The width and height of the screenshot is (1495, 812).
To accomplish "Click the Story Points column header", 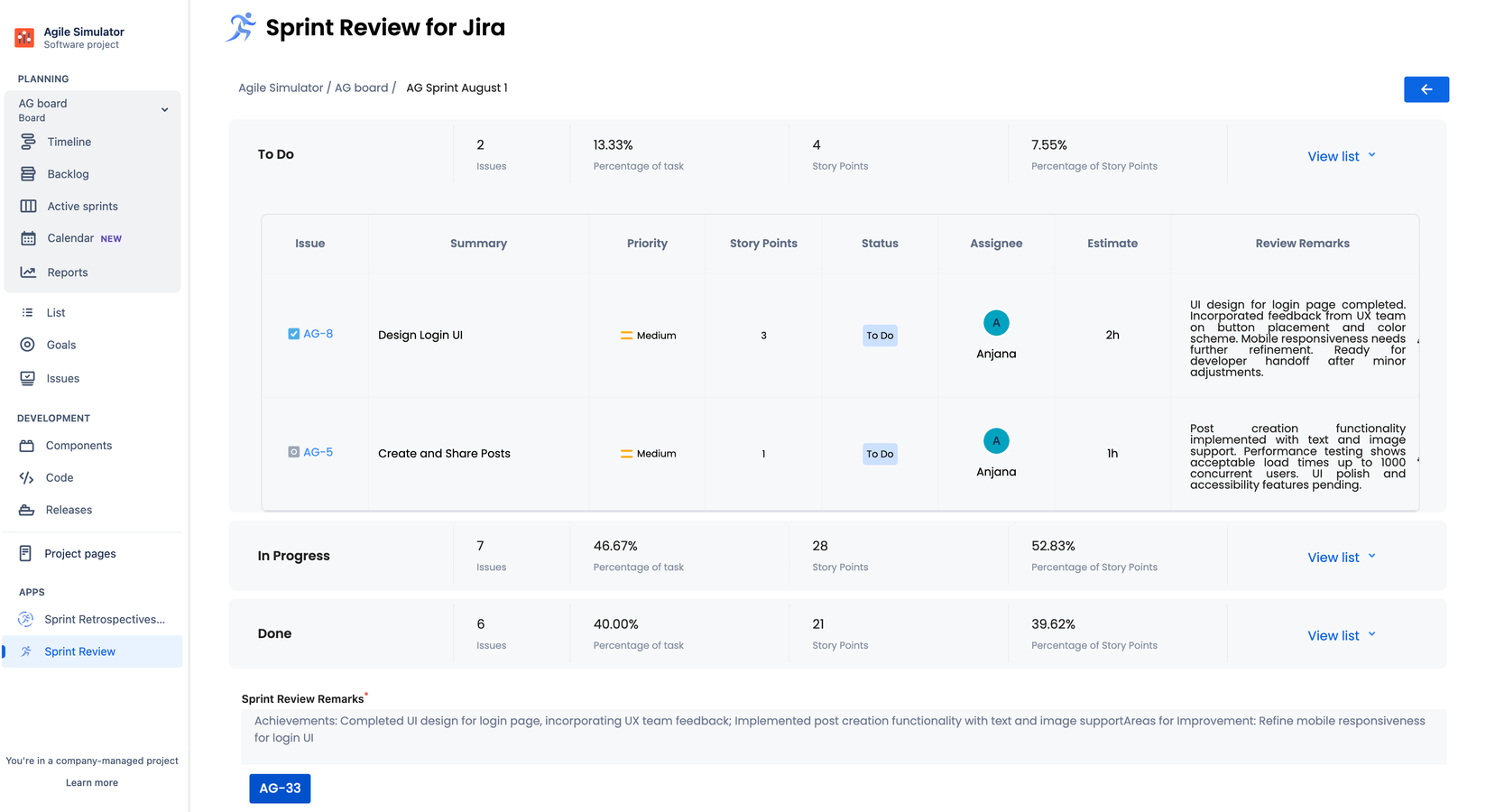I will (763, 244).
